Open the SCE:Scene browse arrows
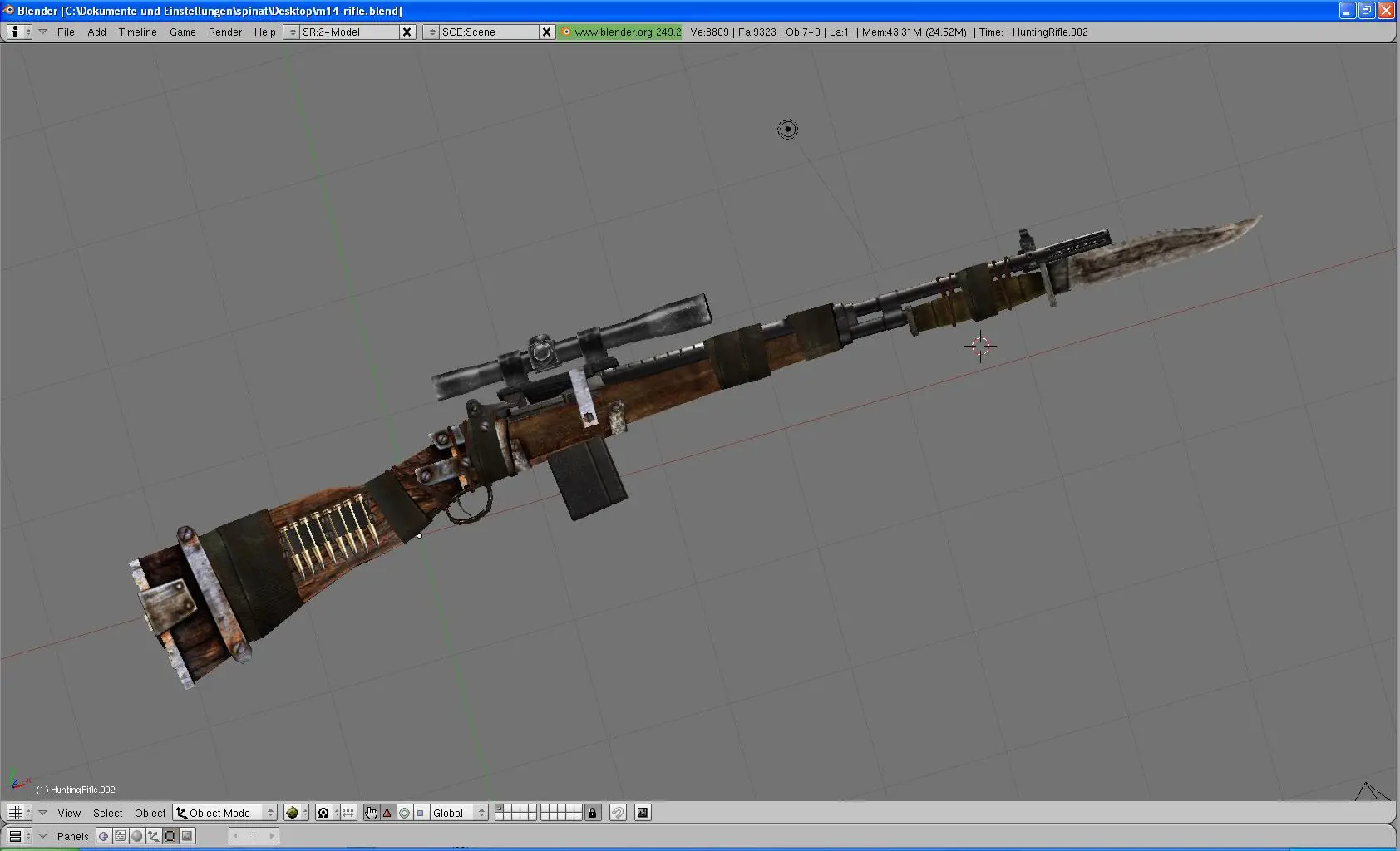This screenshot has height=851, width=1400. (431, 32)
